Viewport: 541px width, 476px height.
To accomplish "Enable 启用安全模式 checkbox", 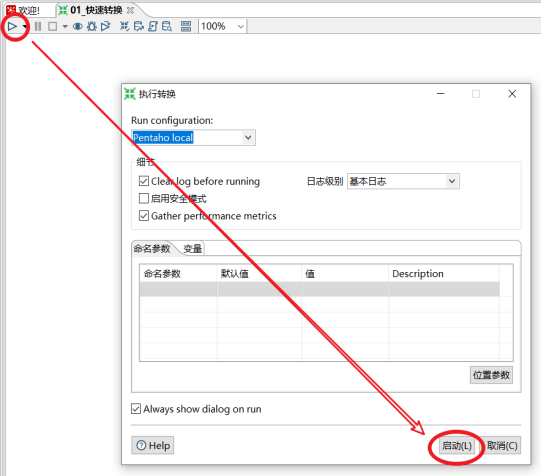I will click(x=144, y=198).
